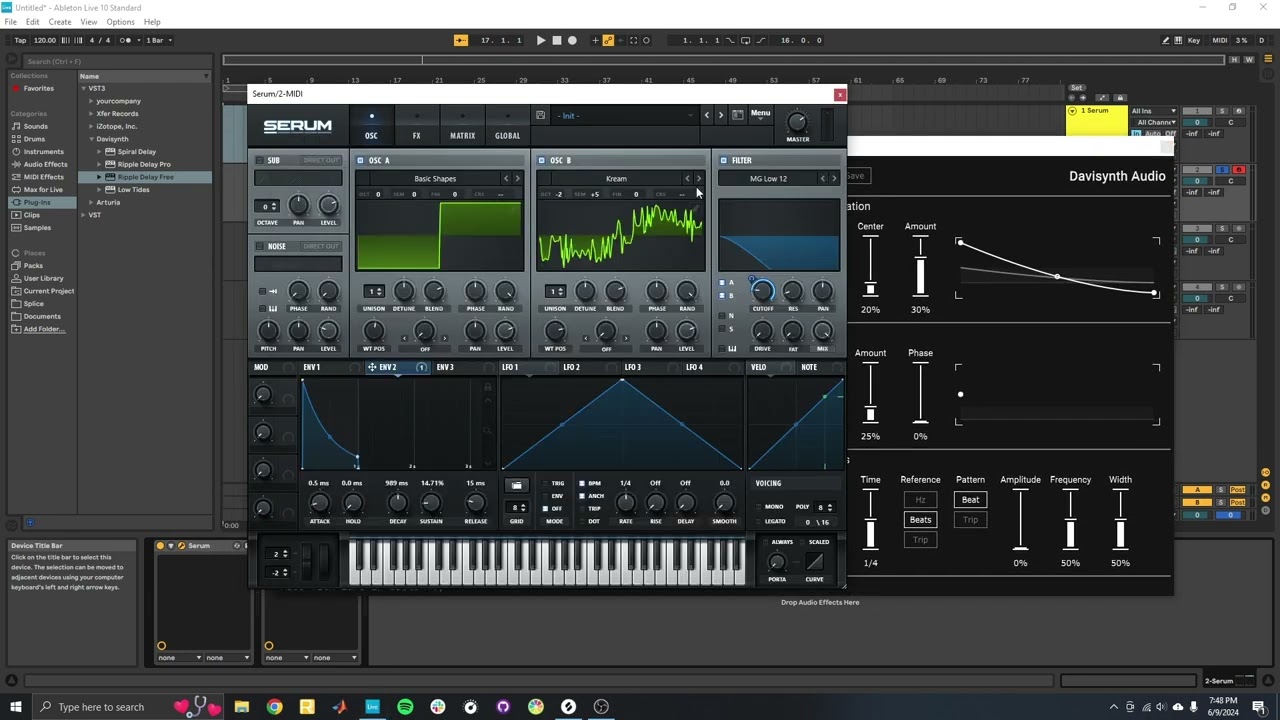The image size is (1280, 720).
Task: Disable OSC A with its power toggle
Action: [x=360, y=160]
